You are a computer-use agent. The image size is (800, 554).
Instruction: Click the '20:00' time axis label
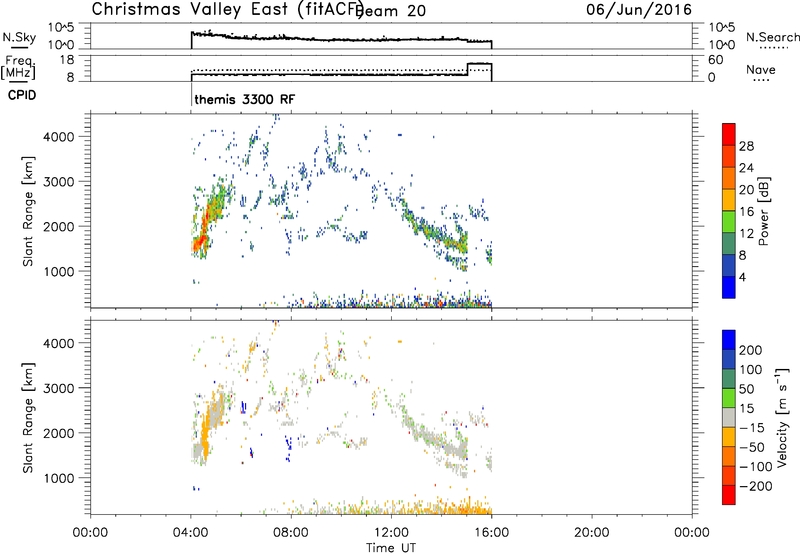(x=592, y=533)
